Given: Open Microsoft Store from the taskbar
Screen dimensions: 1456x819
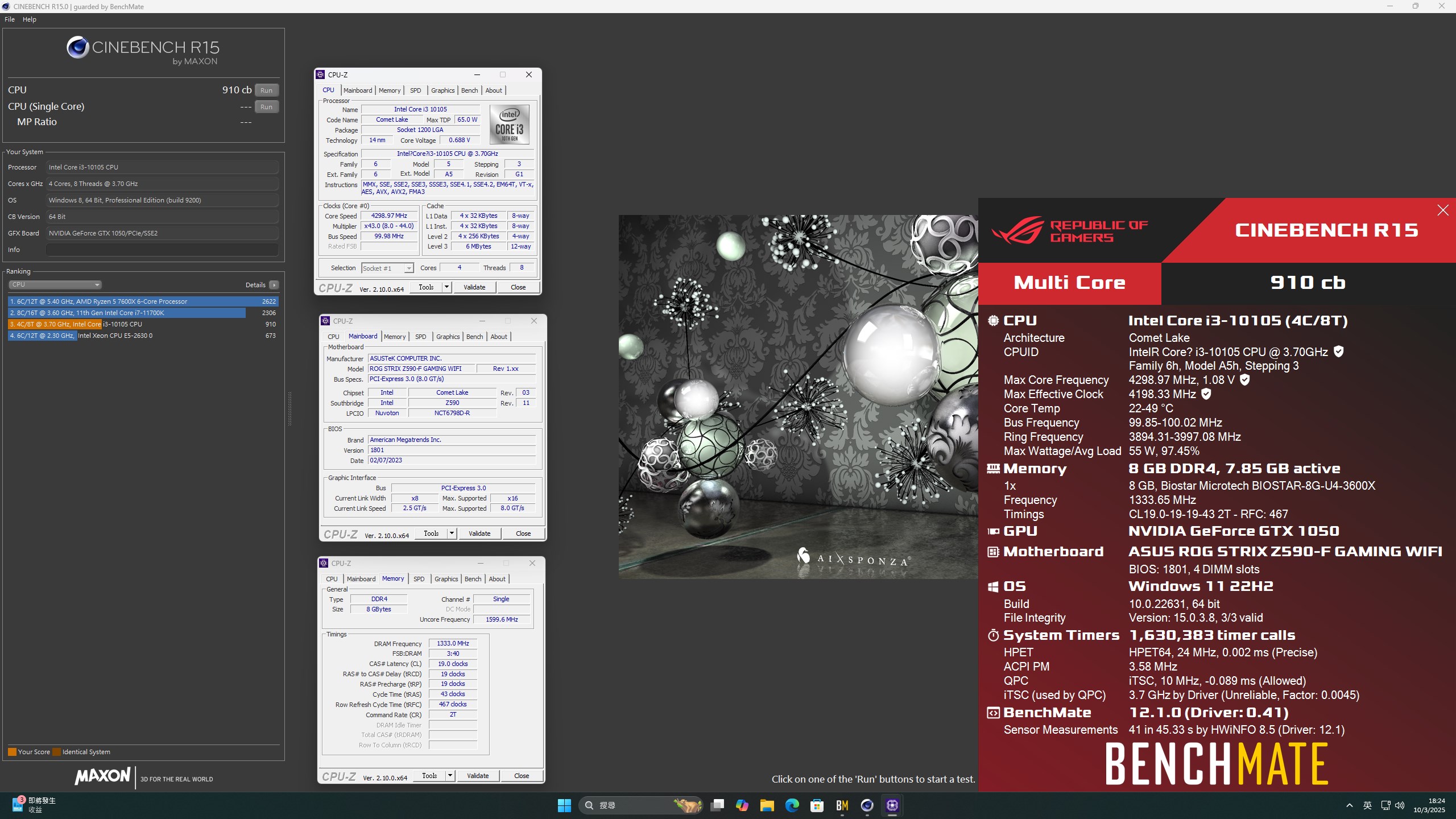Looking at the screenshot, I should click(817, 805).
